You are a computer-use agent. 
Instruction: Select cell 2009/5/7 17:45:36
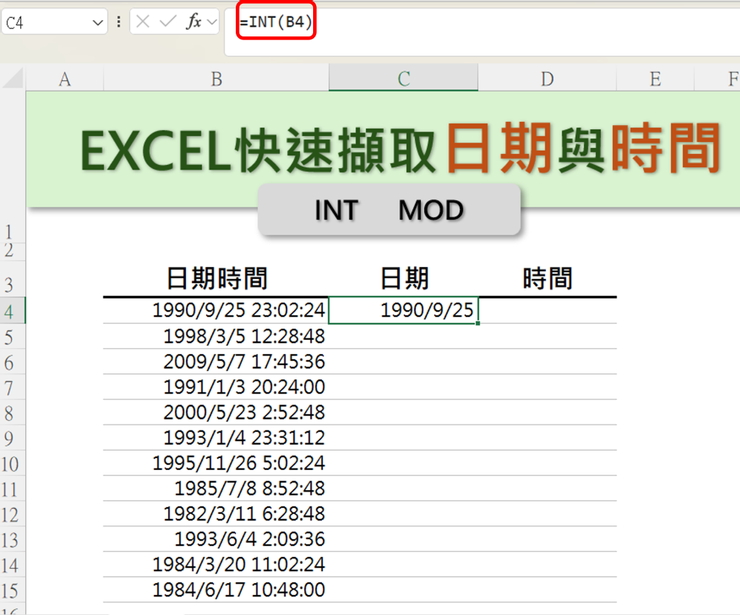click(x=216, y=362)
